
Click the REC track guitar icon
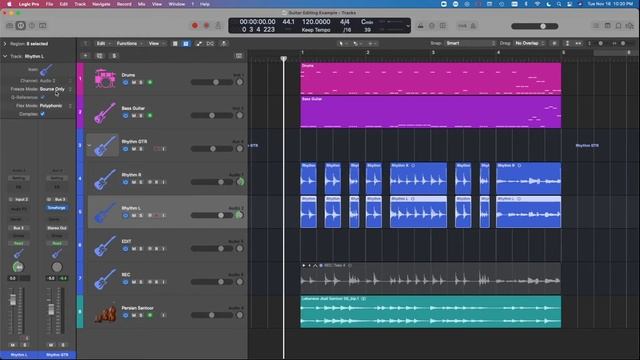pyautogui.click(x=104, y=279)
